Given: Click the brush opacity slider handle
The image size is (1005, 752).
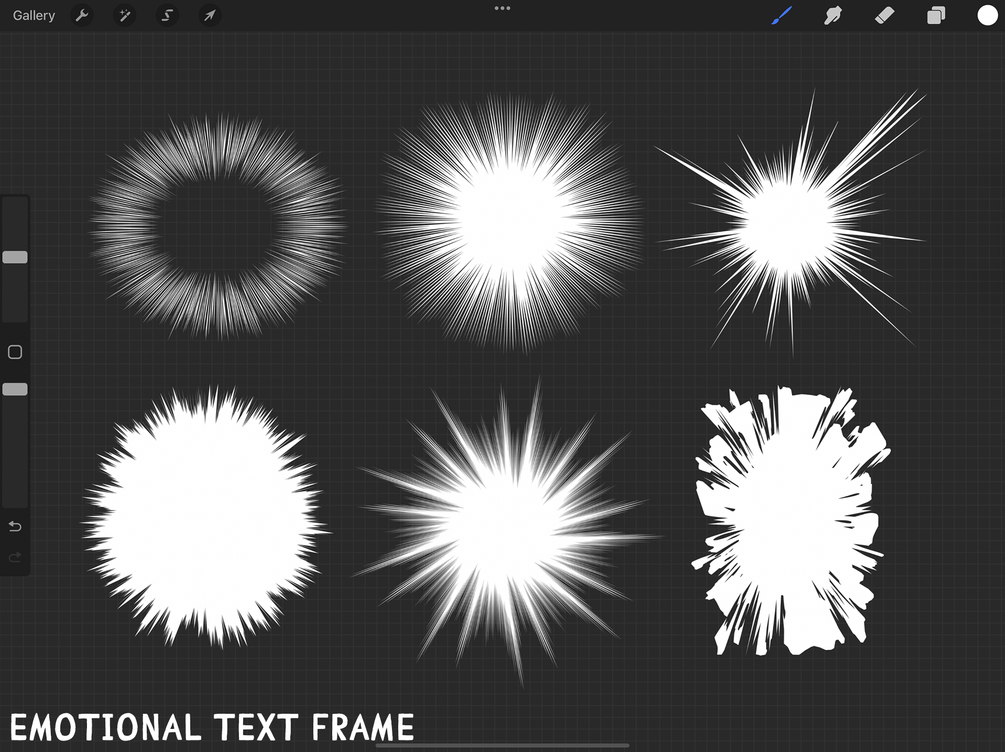Looking at the screenshot, I should tap(15, 389).
